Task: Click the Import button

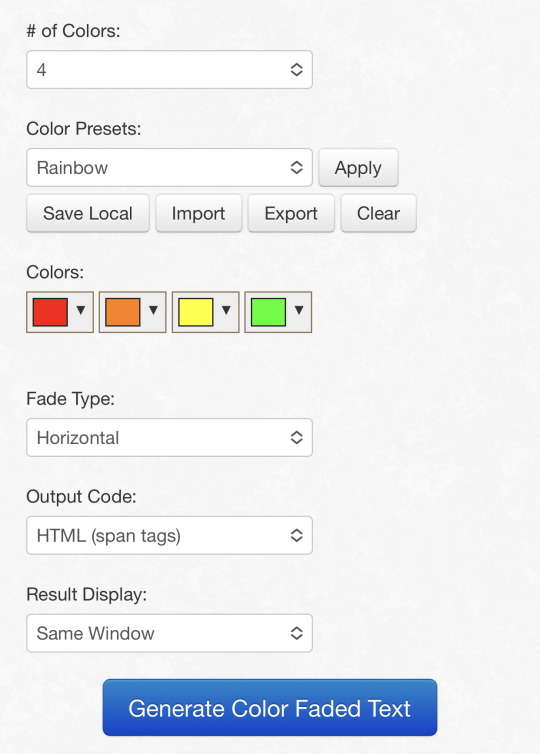Action: coord(198,213)
